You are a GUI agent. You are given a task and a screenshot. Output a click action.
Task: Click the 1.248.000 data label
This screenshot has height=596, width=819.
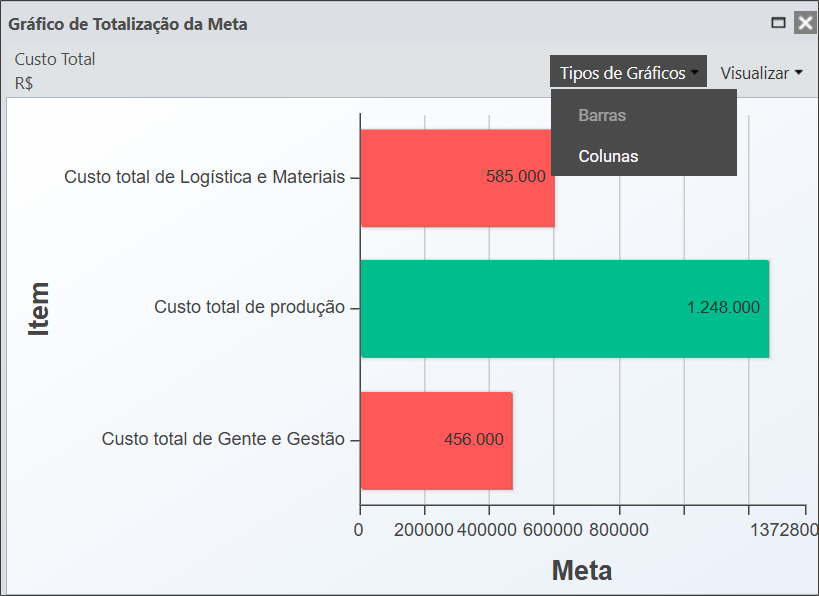(x=723, y=308)
